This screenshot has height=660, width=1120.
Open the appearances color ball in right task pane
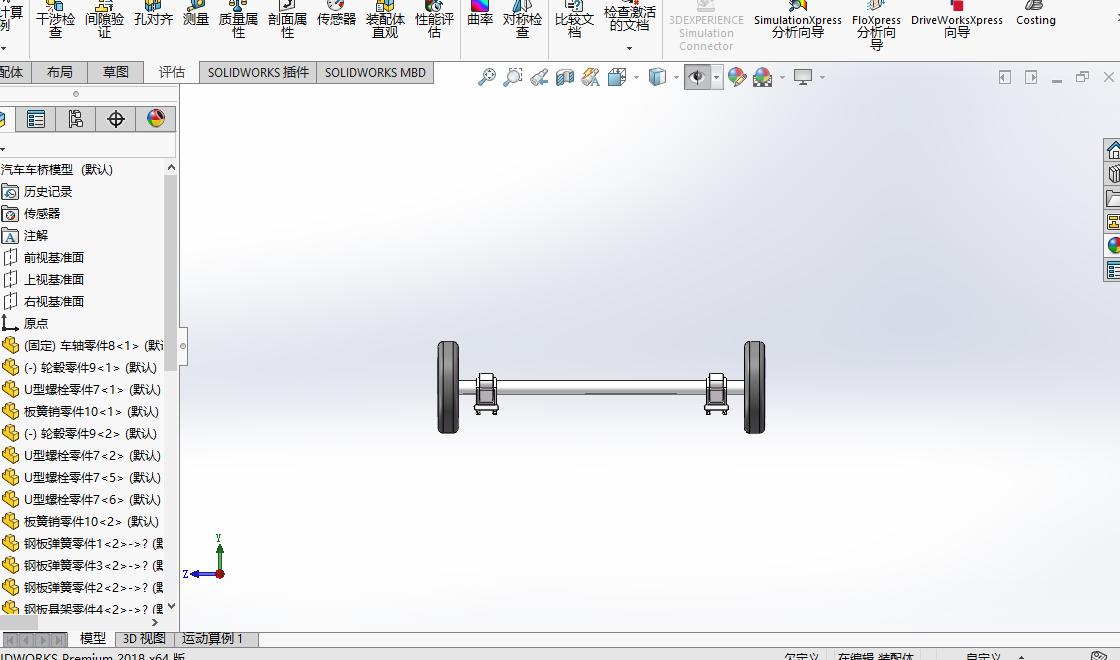coord(1113,245)
